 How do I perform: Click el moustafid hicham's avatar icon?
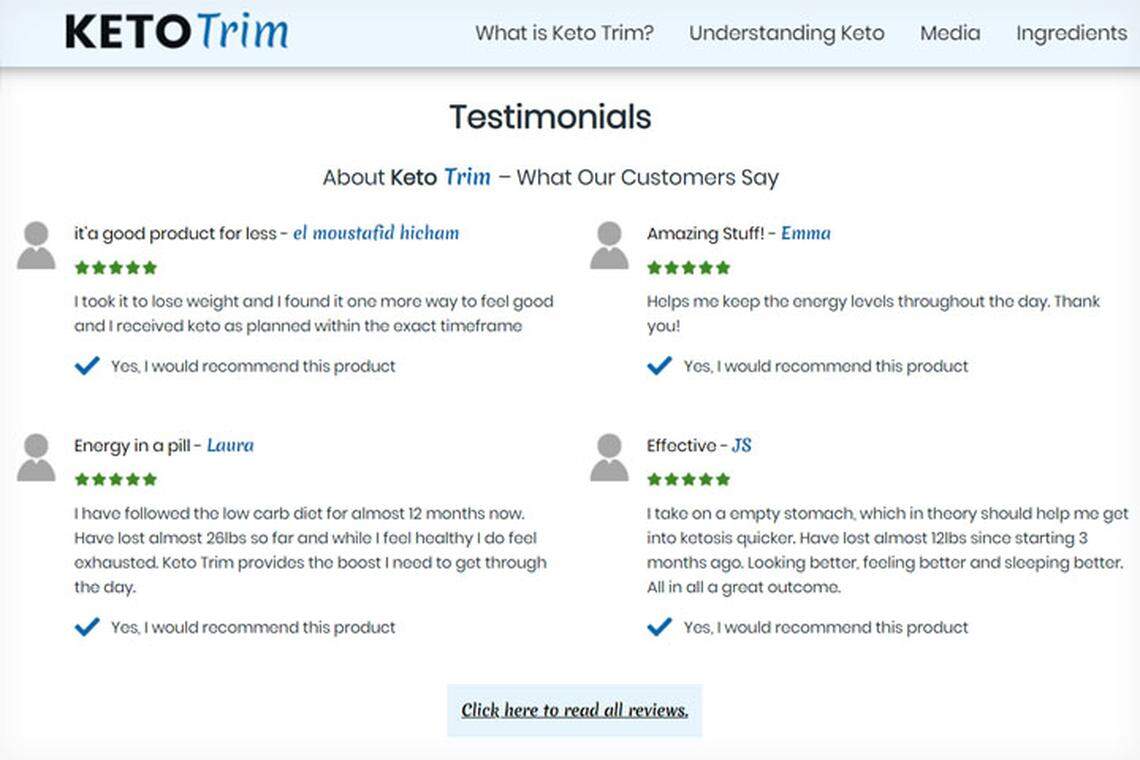36,246
